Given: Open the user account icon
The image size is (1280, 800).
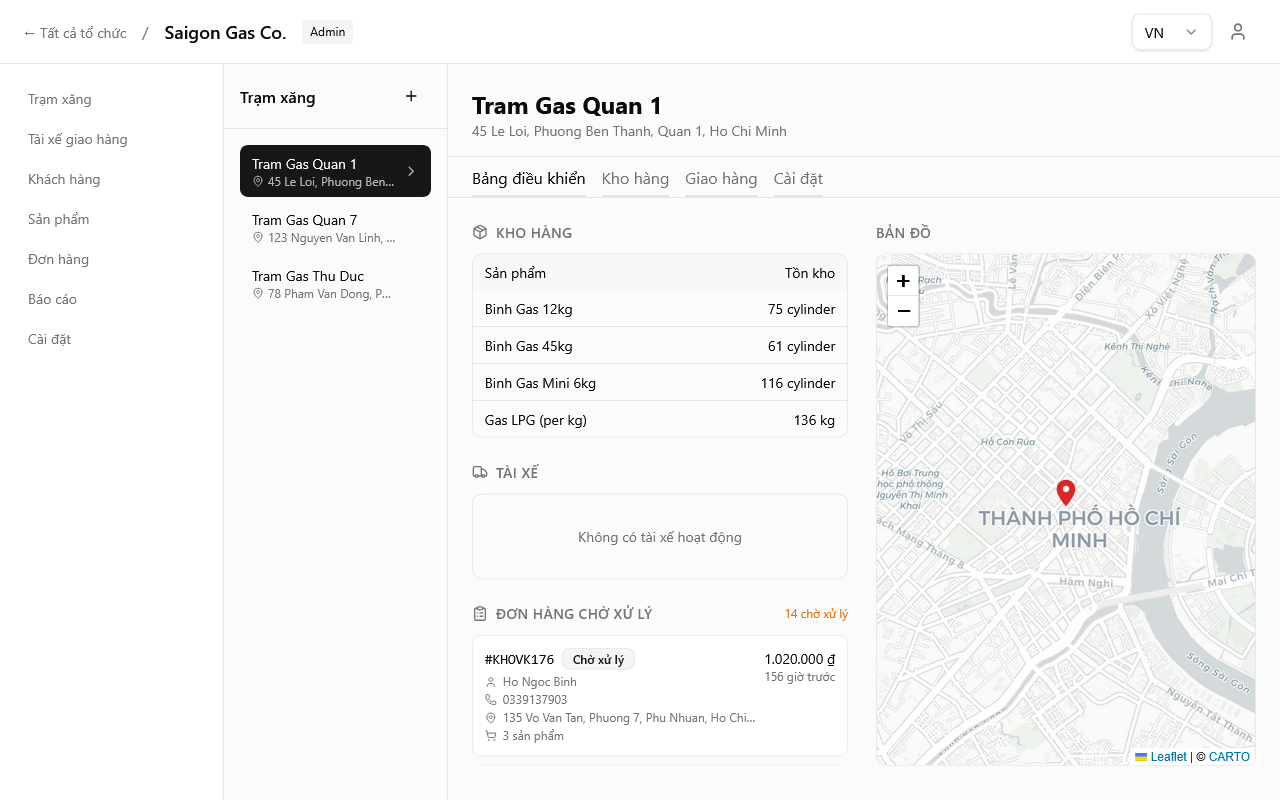Looking at the screenshot, I should (x=1238, y=32).
